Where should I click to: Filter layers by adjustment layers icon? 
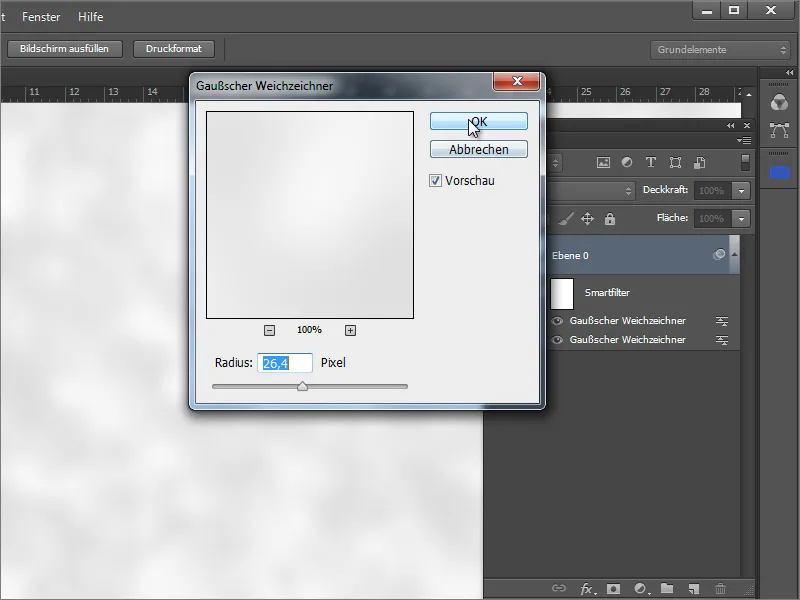point(627,162)
